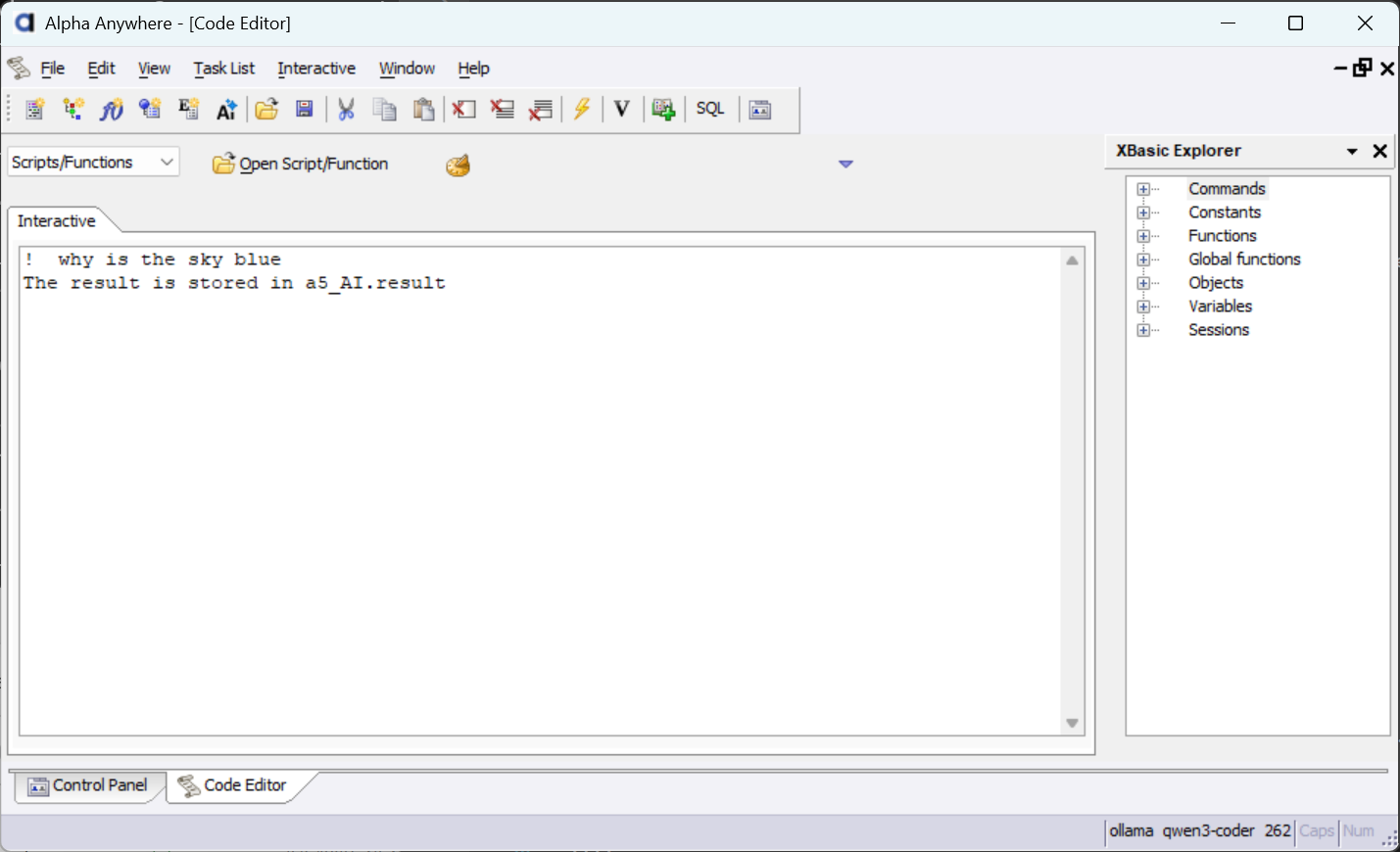Select the Commands item in XBasic Explorer
The width and height of the screenshot is (1400, 852).
1227,189
